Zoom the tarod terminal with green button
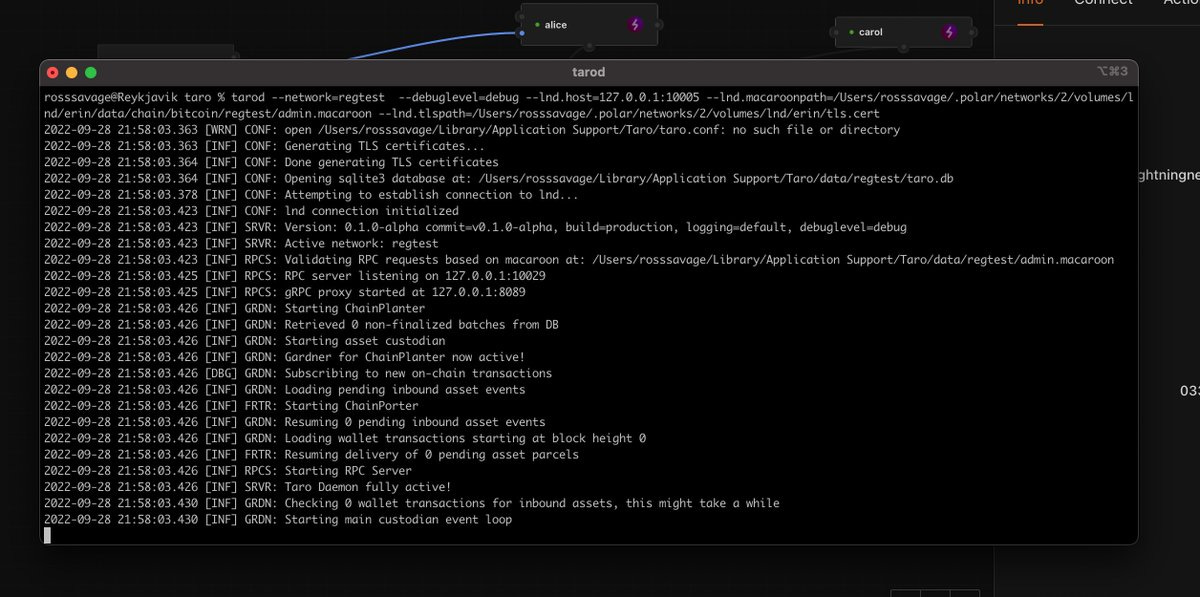 pyautogui.click(x=91, y=72)
